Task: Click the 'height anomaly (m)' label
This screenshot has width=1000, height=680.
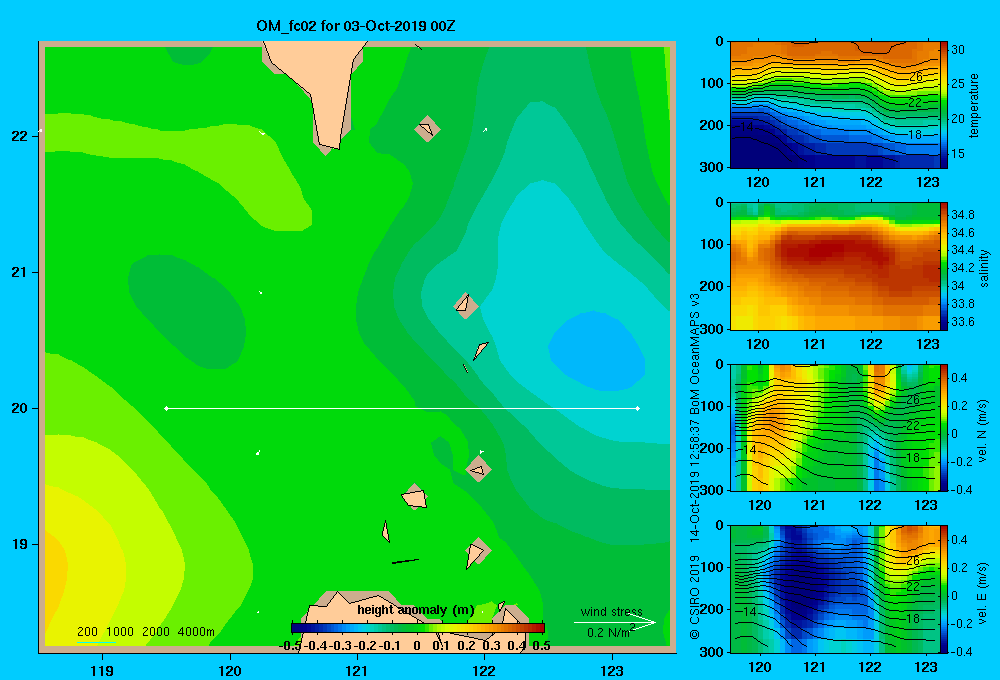Action: 416,610
